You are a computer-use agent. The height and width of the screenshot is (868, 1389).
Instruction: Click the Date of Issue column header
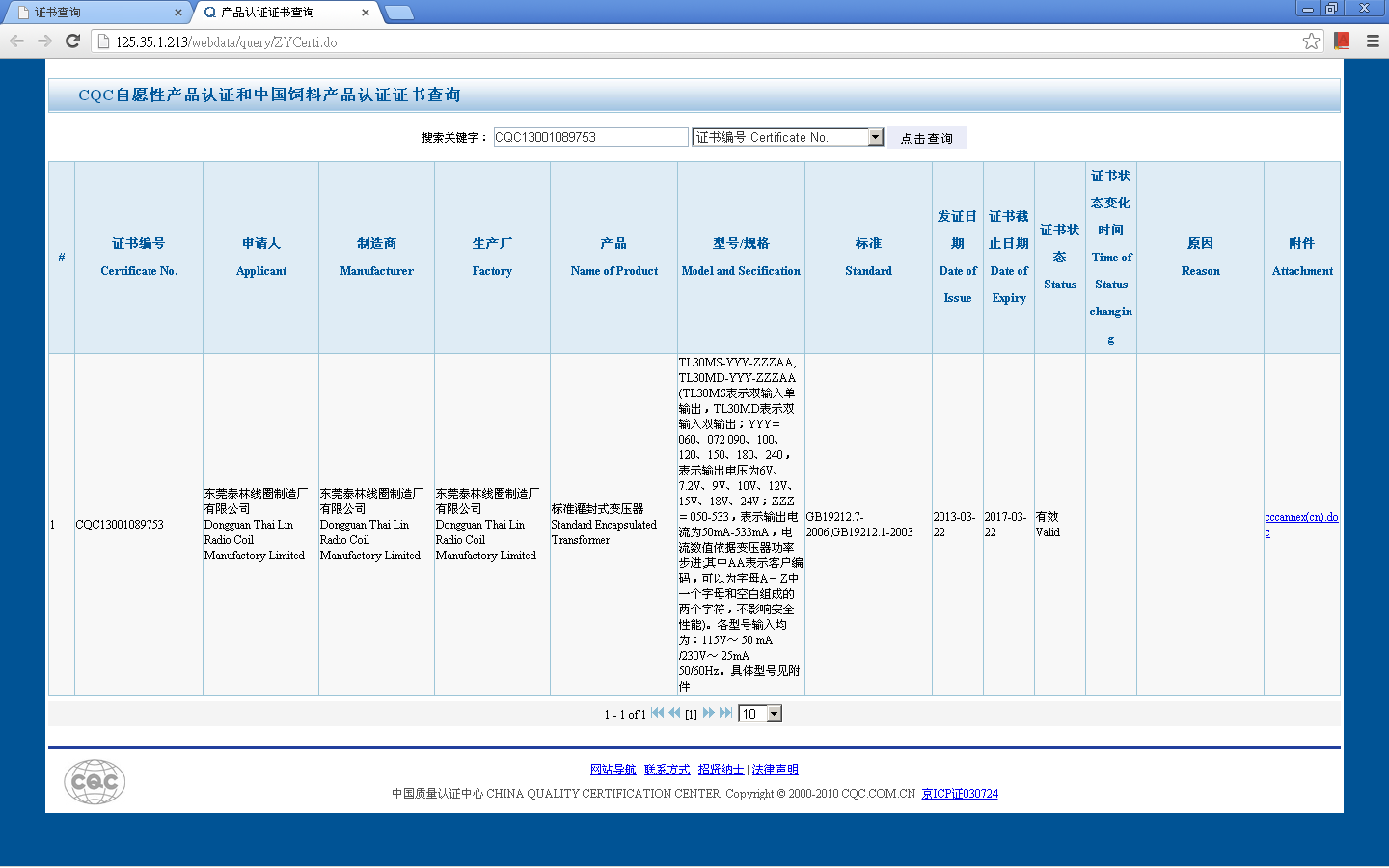tap(958, 258)
